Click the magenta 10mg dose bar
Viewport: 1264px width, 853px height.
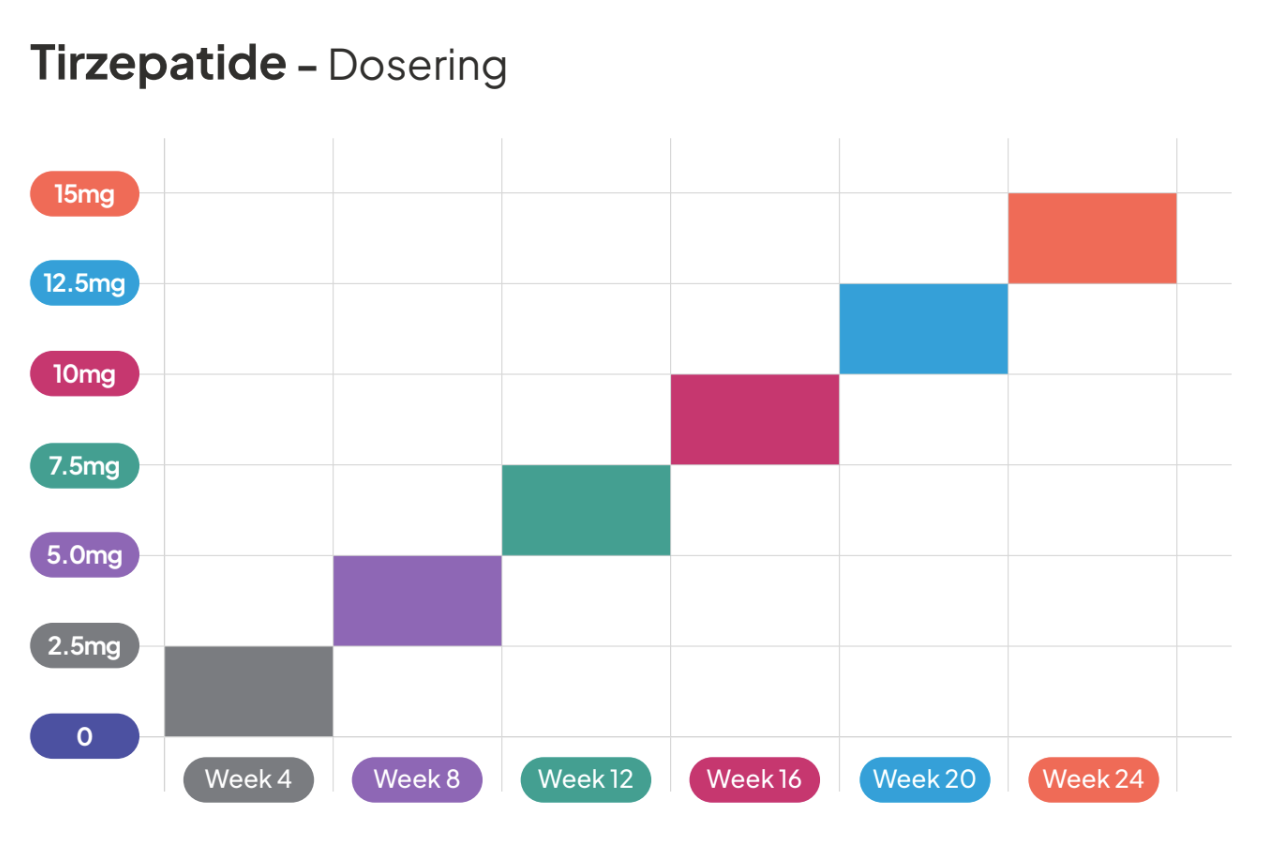(754, 419)
